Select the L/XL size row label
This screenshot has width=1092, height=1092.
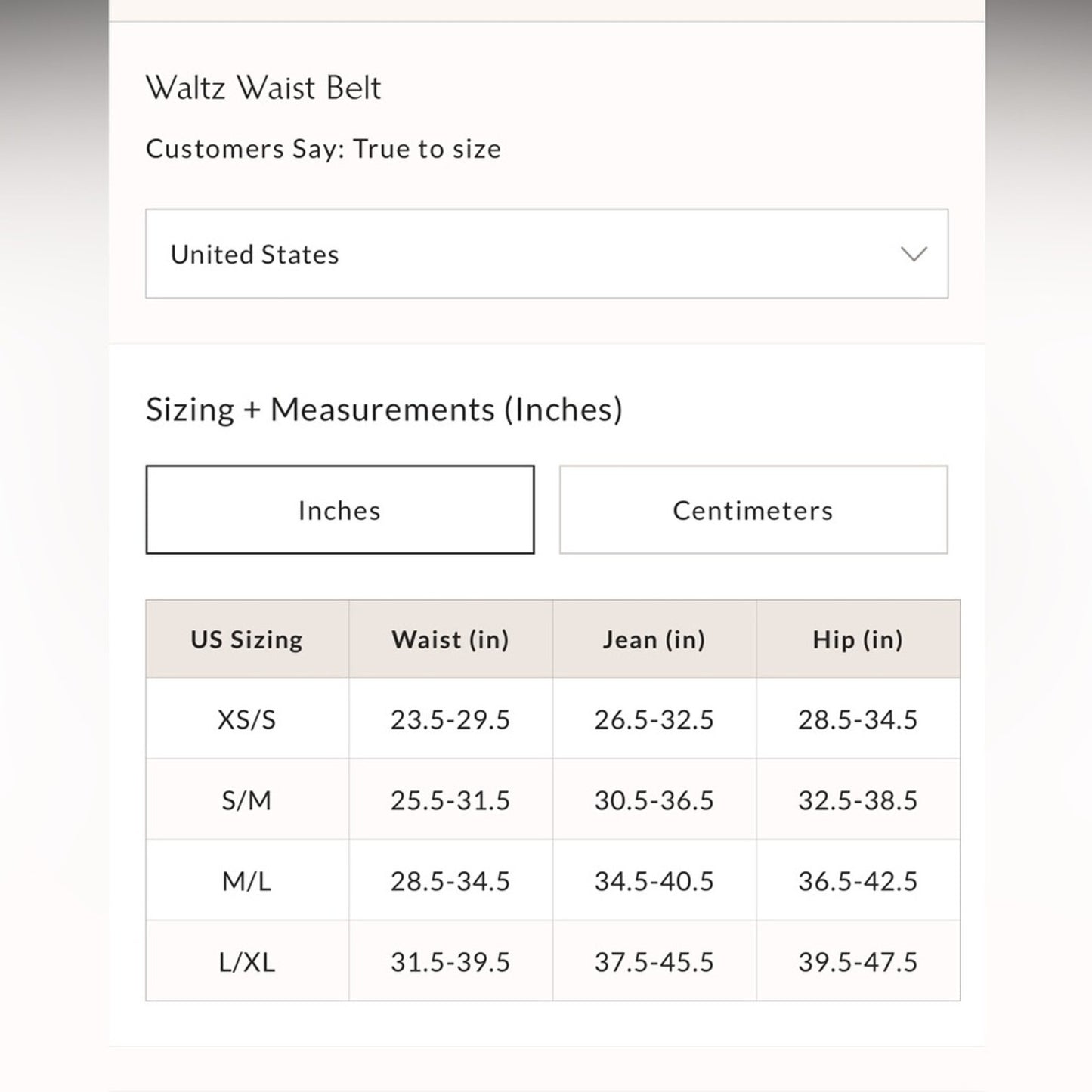[x=247, y=962]
